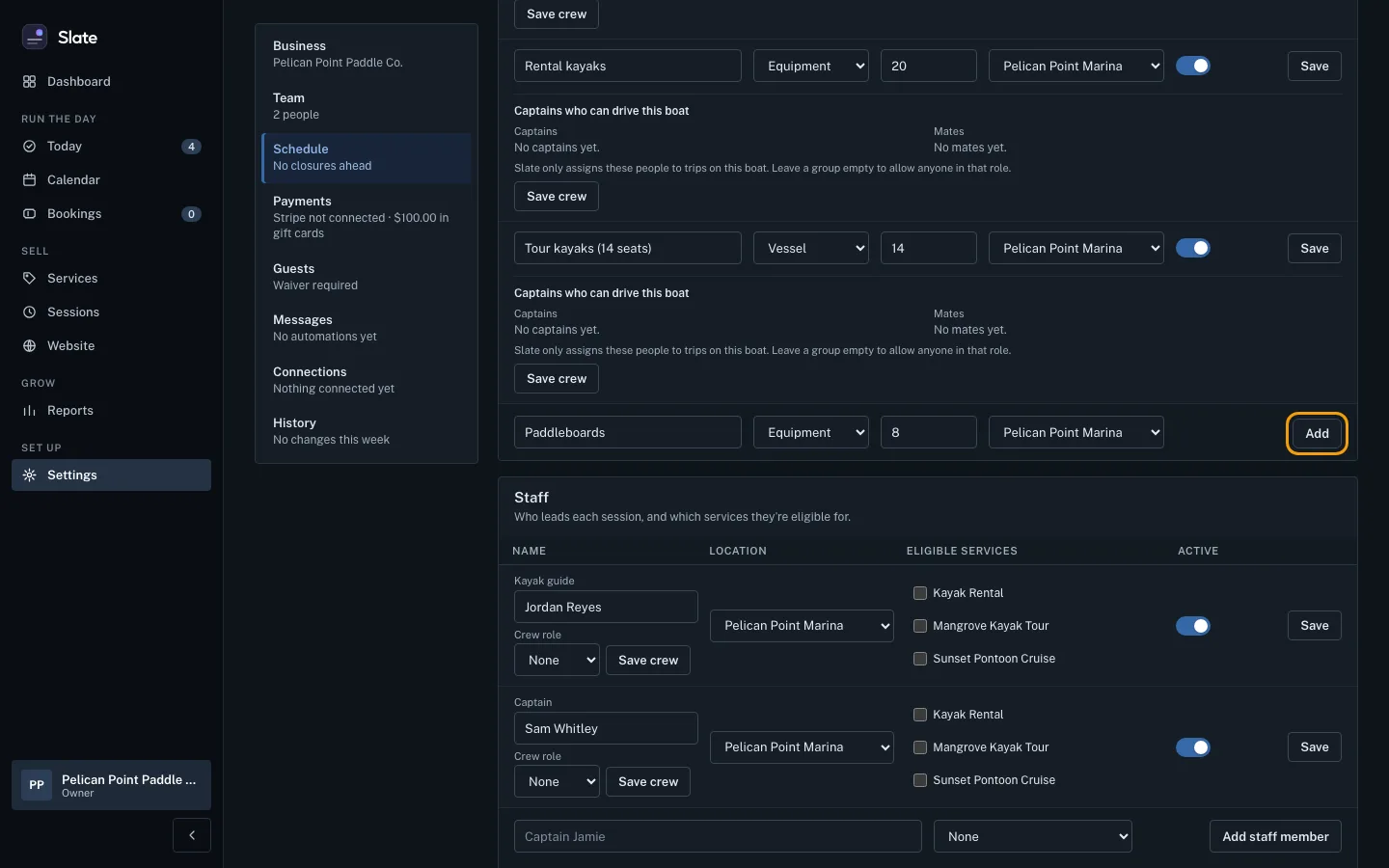The image size is (1389, 868).
Task: Open Sam Whitley location dropdown
Action: pyautogui.click(x=802, y=747)
